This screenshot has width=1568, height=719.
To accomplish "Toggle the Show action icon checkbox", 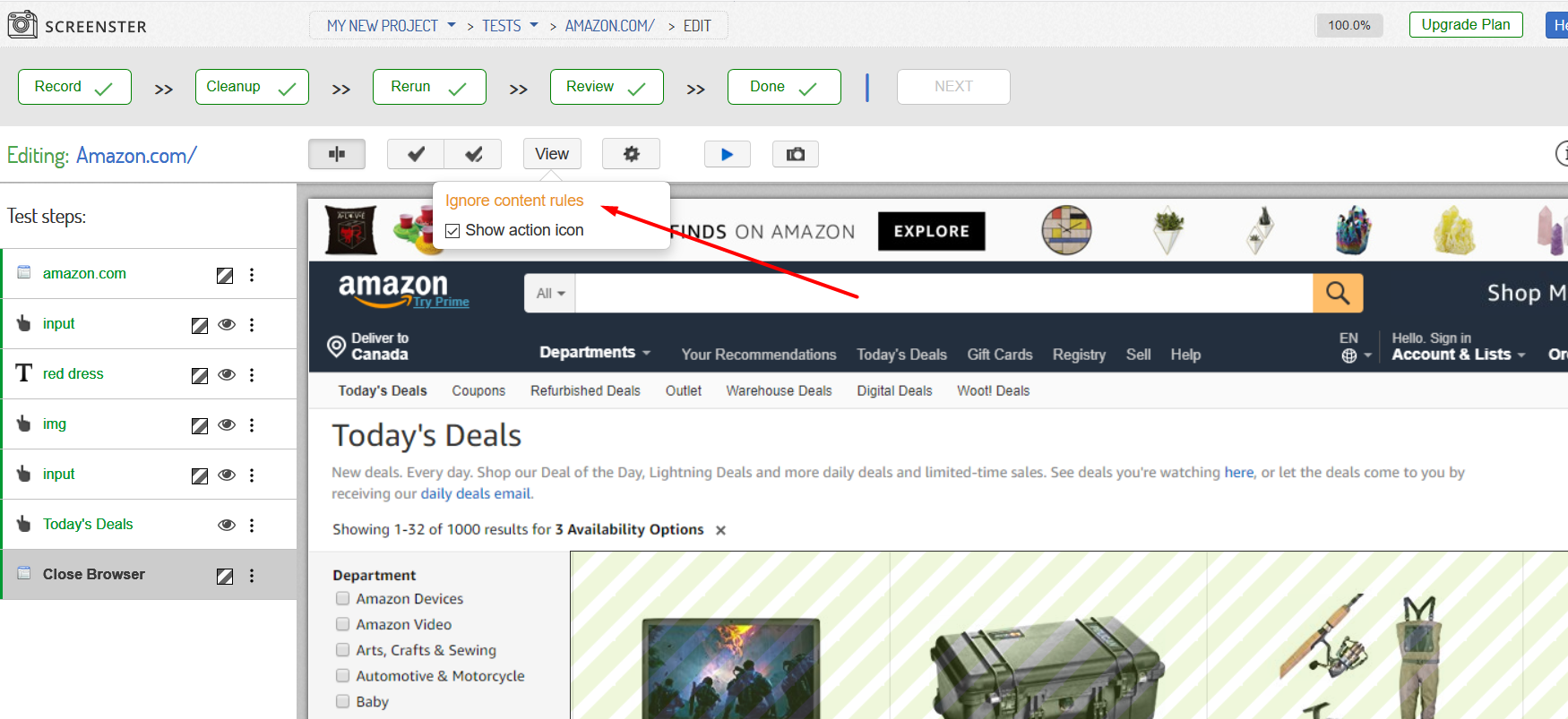I will (x=452, y=231).
